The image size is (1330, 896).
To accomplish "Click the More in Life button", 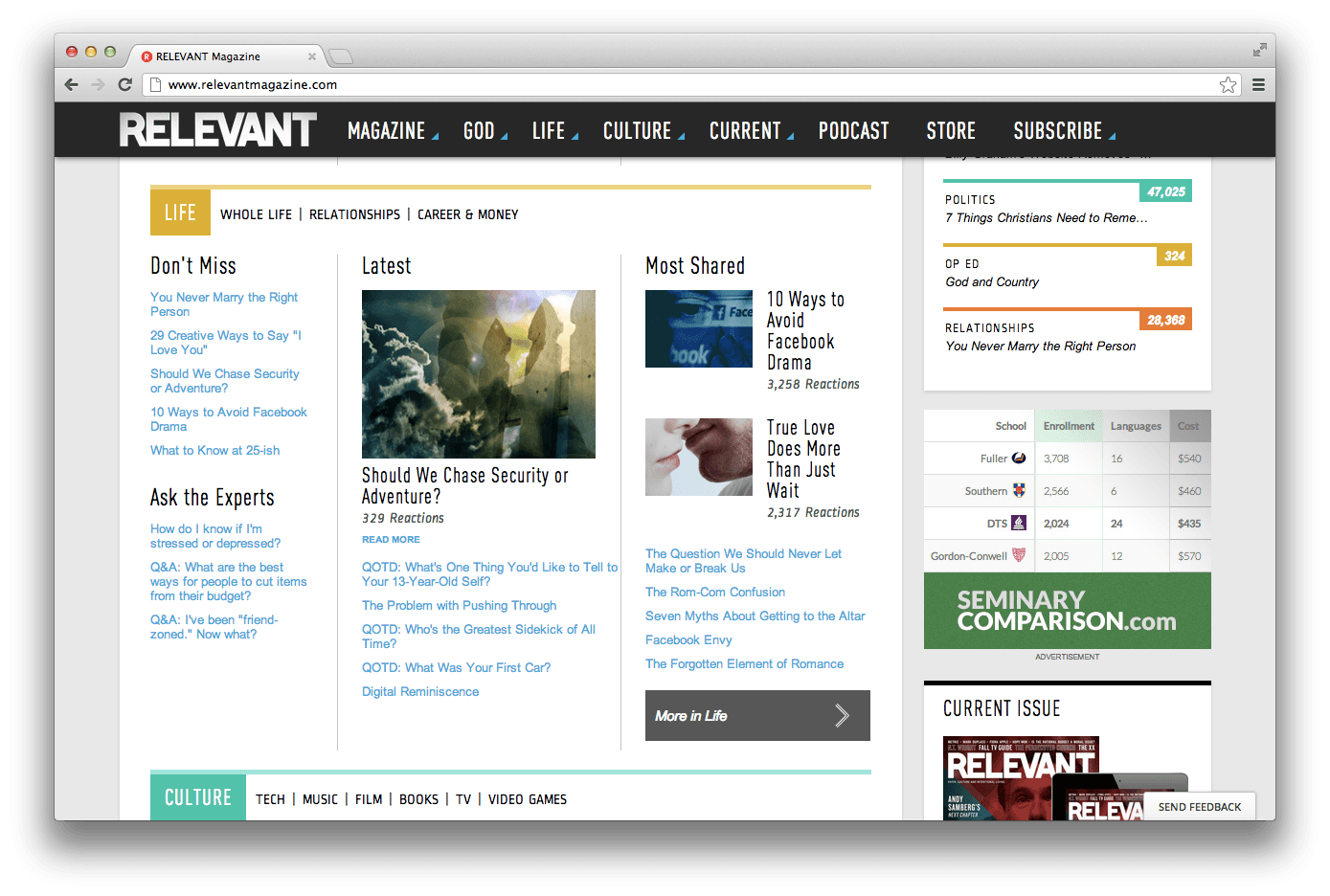I will coord(757,715).
